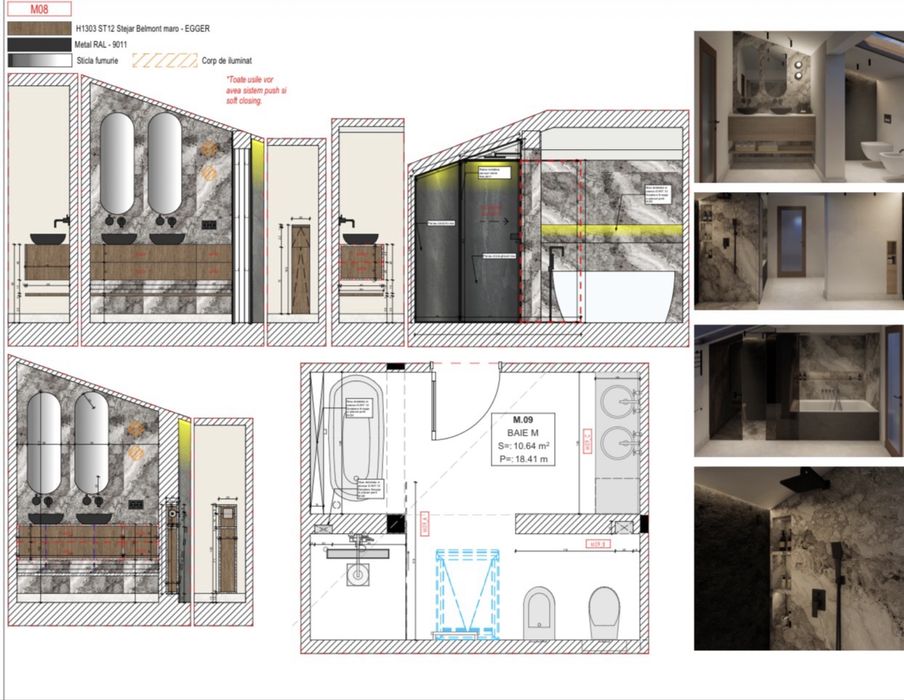
Task: Click the text 'H1303 ST12 Stejar Belmont maro - EGGER'
Action: point(142,28)
